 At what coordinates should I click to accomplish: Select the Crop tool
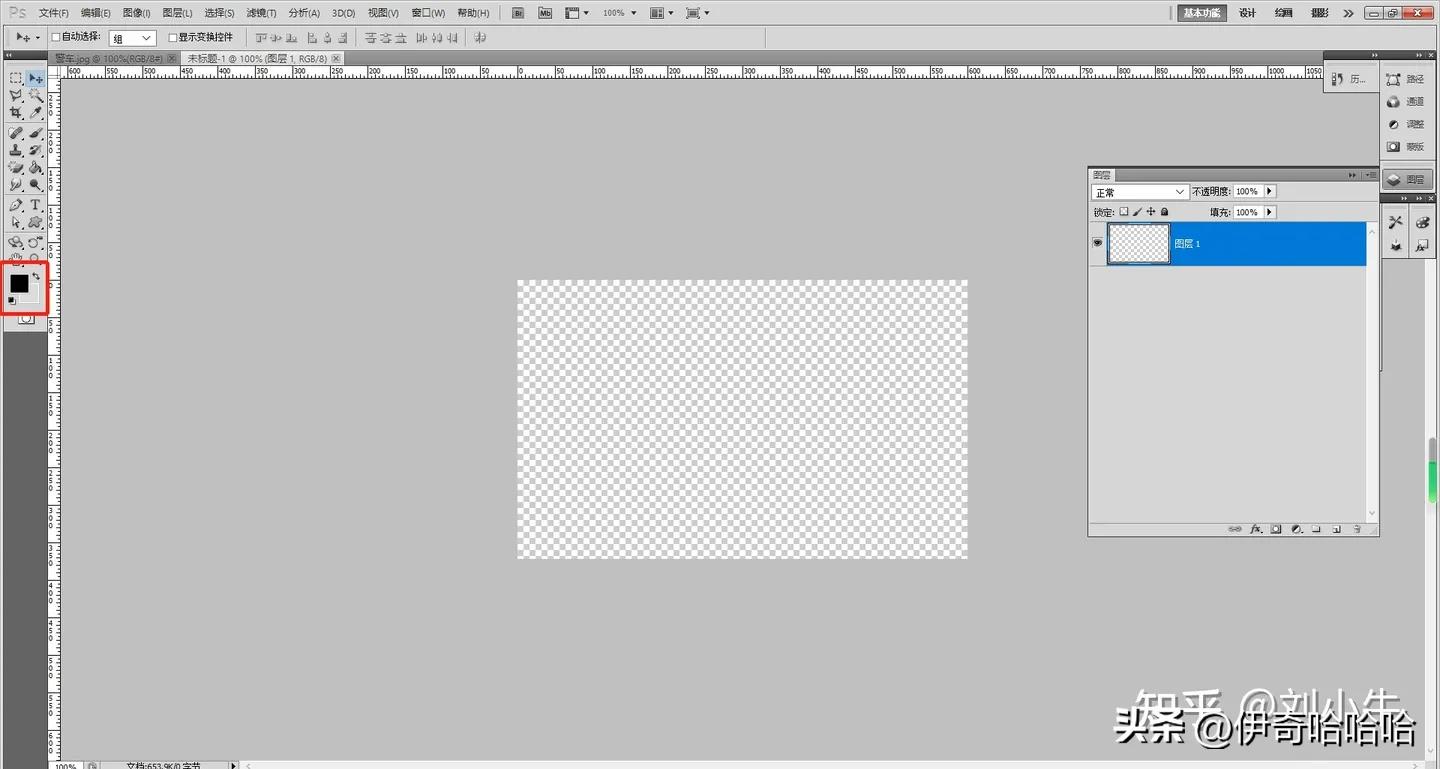[16, 113]
